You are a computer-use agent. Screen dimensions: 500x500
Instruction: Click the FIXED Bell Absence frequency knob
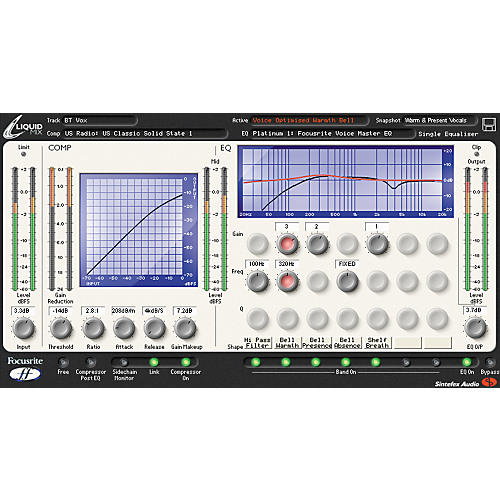tap(347, 281)
